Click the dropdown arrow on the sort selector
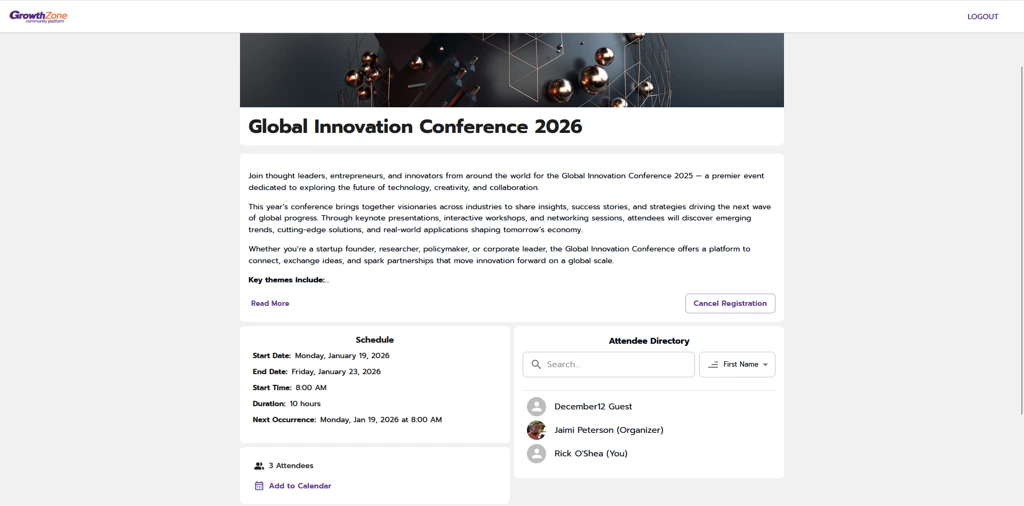The image size is (1024, 506). tap(766, 365)
